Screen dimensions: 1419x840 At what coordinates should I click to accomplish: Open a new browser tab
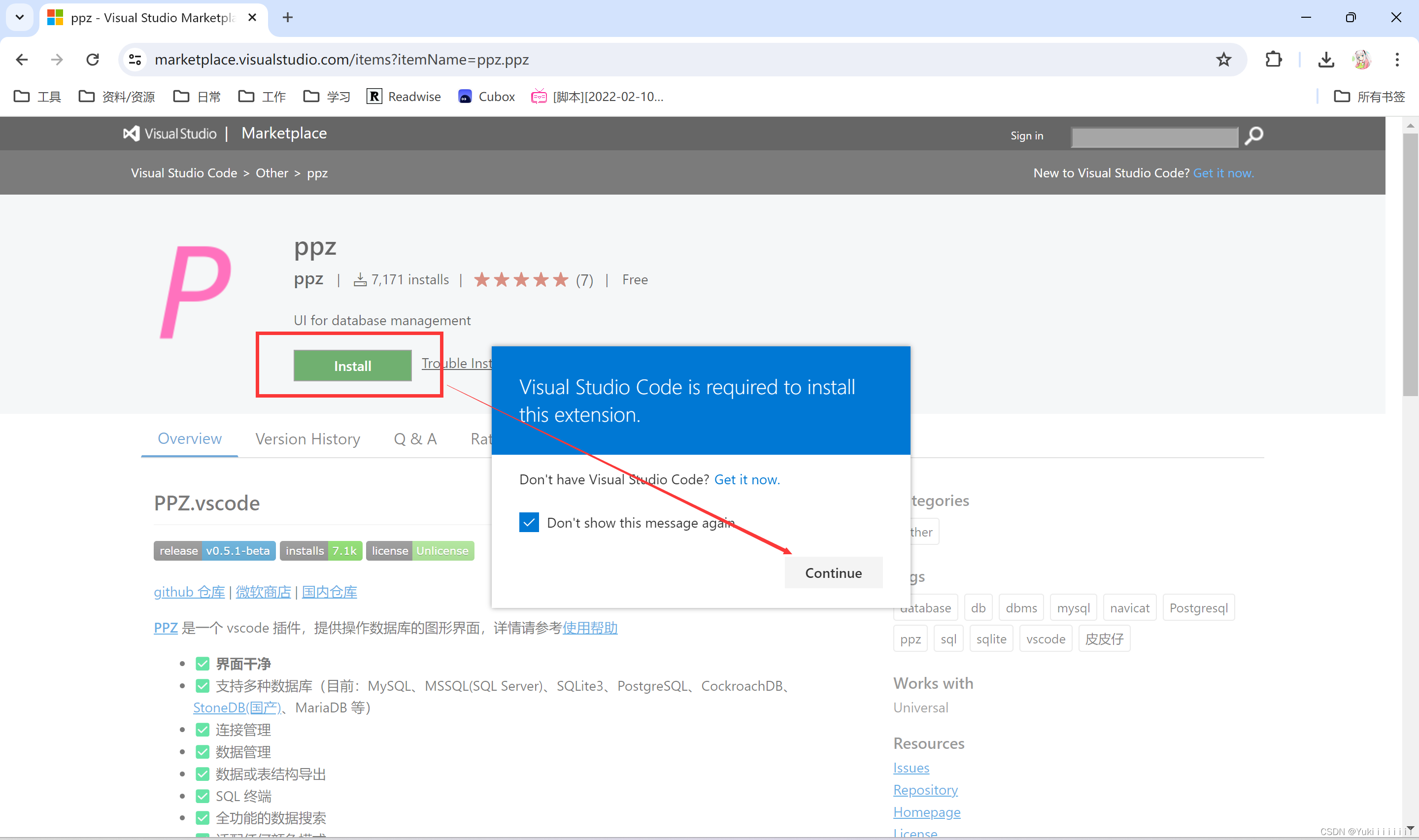[288, 18]
